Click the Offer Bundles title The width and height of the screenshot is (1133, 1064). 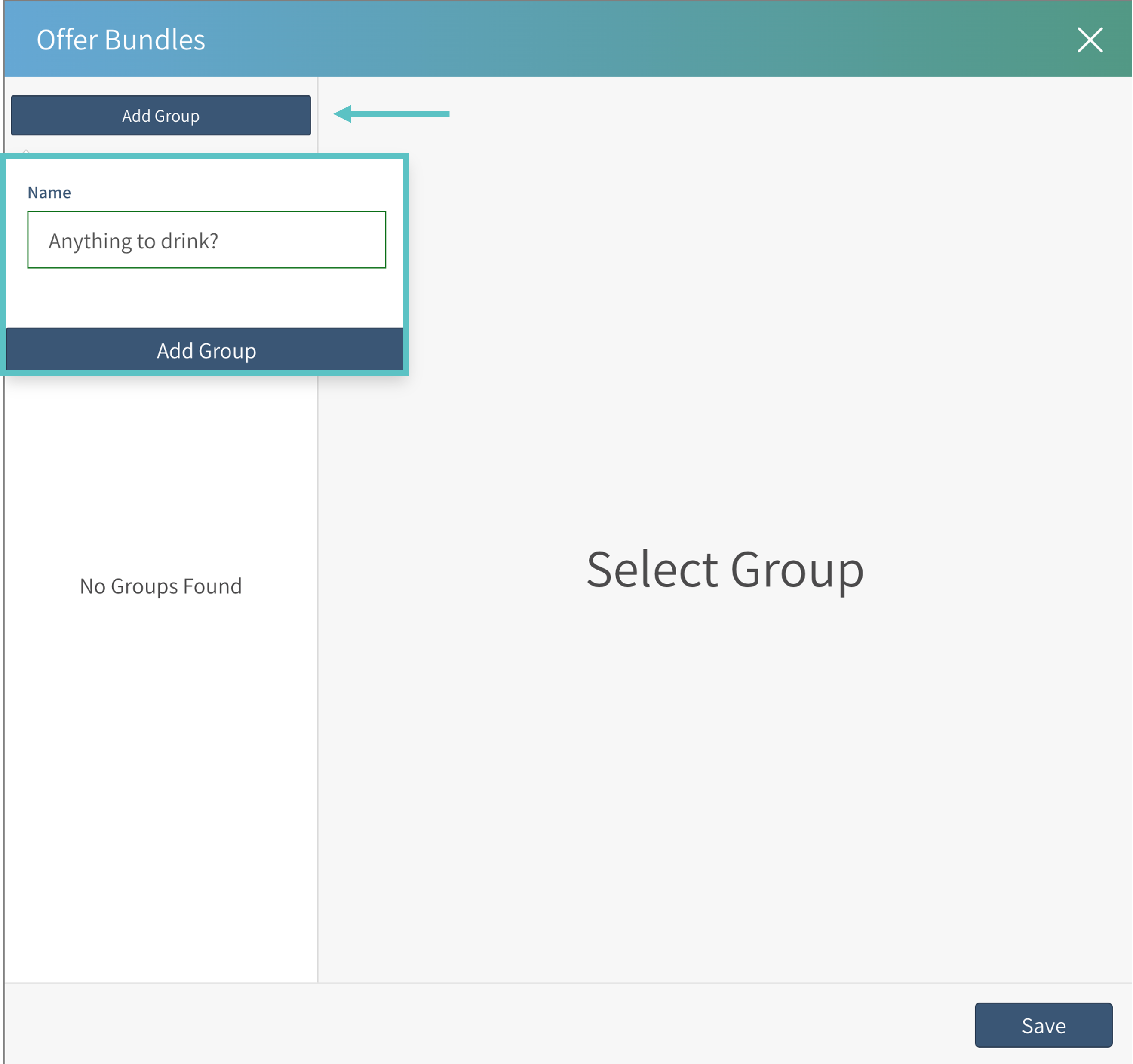(x=121, y=40)
